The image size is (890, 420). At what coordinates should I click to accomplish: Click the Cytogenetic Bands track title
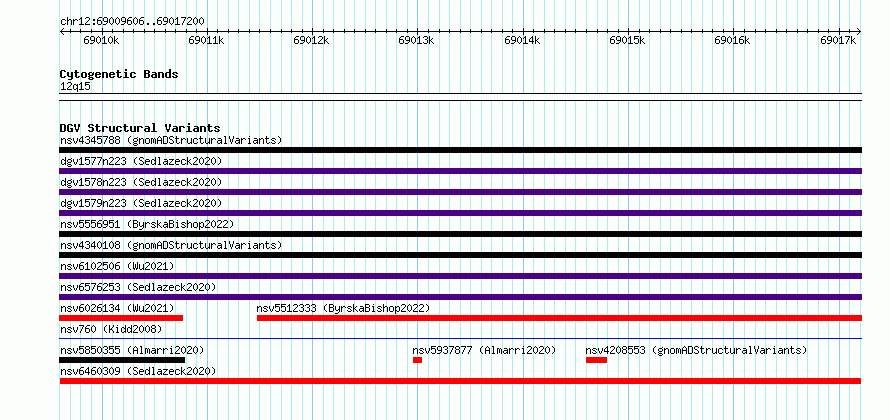119,74
